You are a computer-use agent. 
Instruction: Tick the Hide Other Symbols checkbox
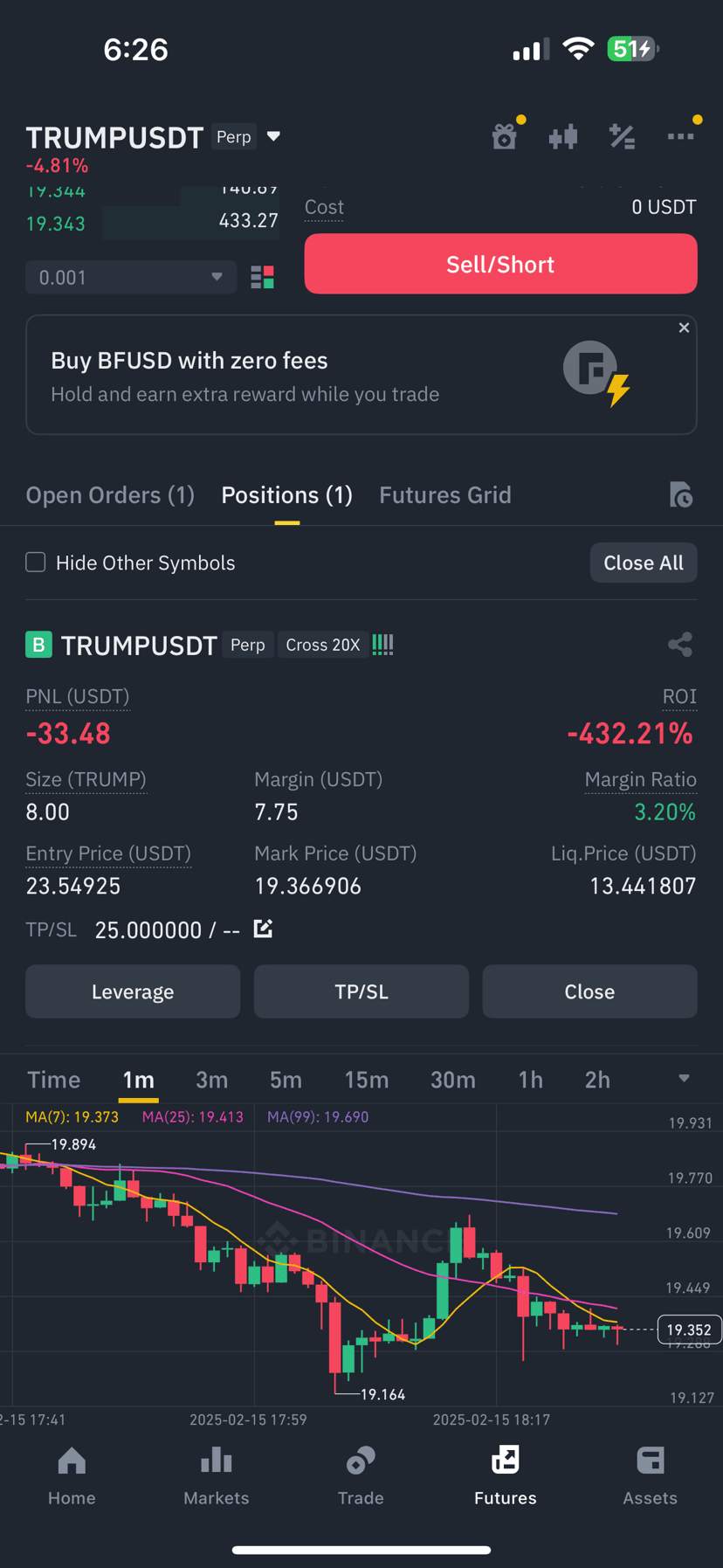[36, 562]
